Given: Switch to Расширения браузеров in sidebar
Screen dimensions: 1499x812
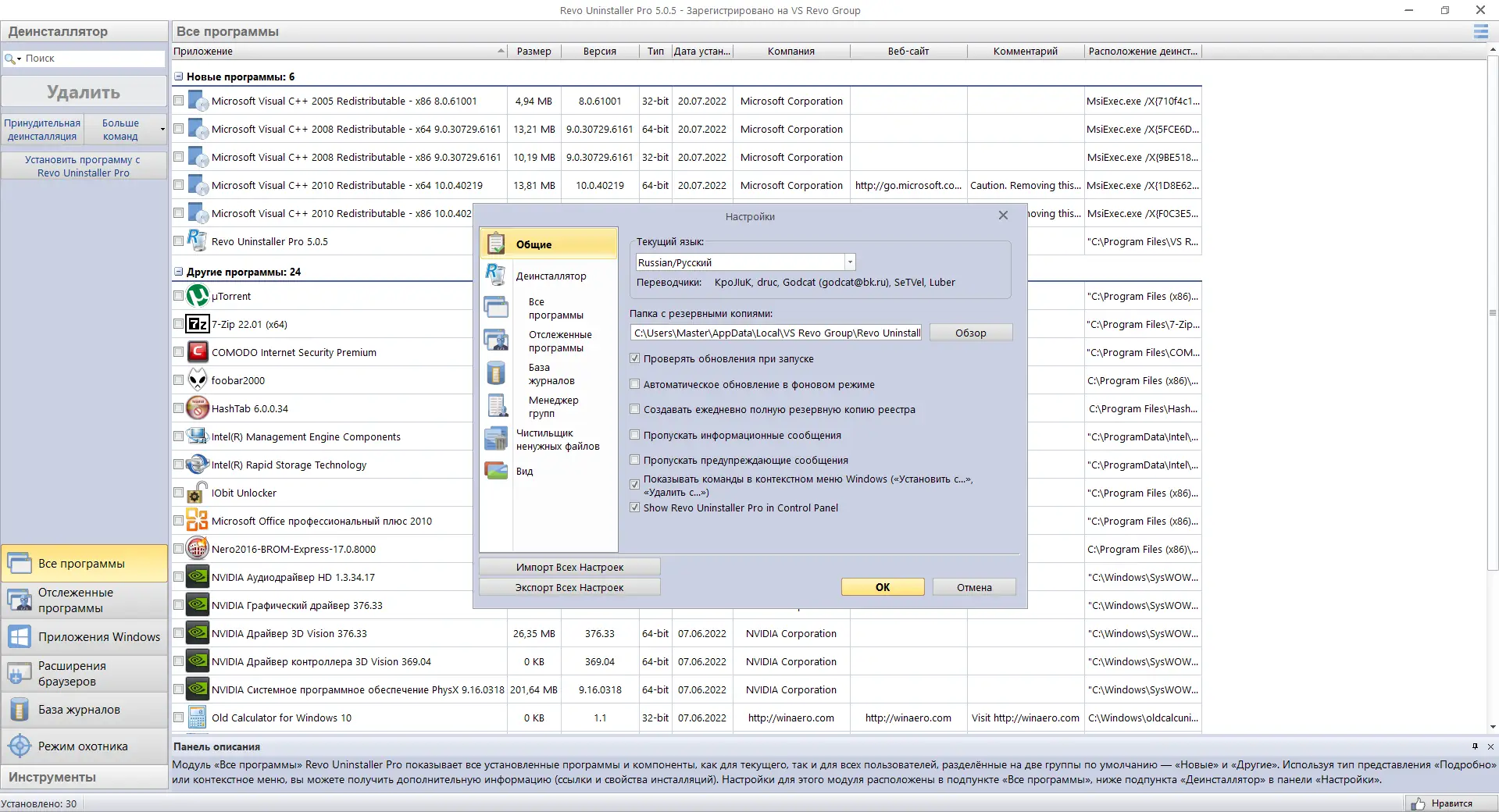Looking at the screenshot, I should pyautogui.click(x=84, y=673).
